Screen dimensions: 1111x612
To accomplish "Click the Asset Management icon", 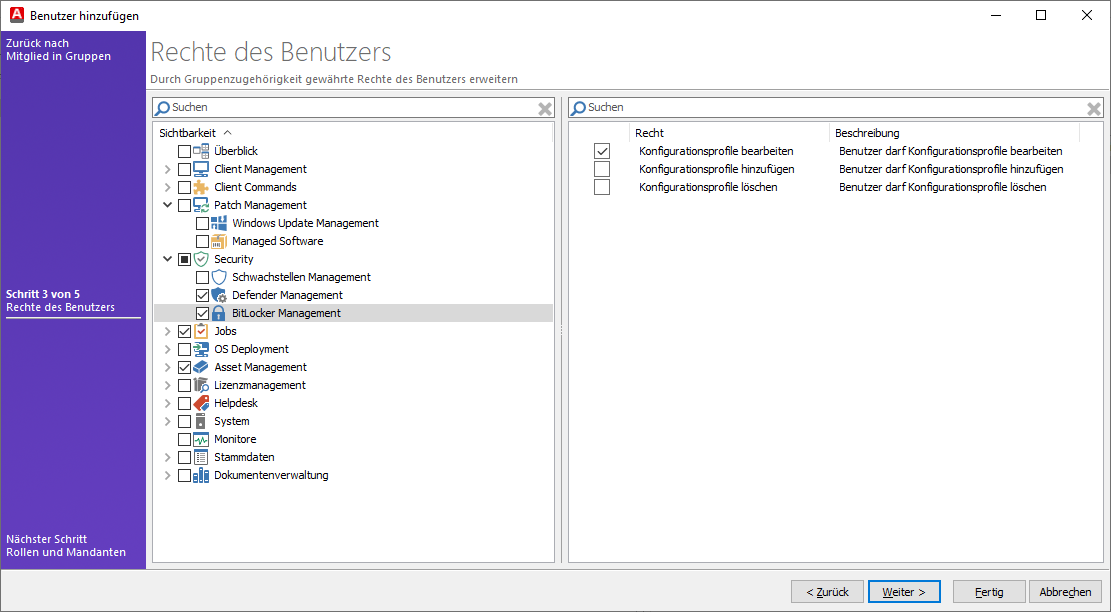I will point(200,366).
